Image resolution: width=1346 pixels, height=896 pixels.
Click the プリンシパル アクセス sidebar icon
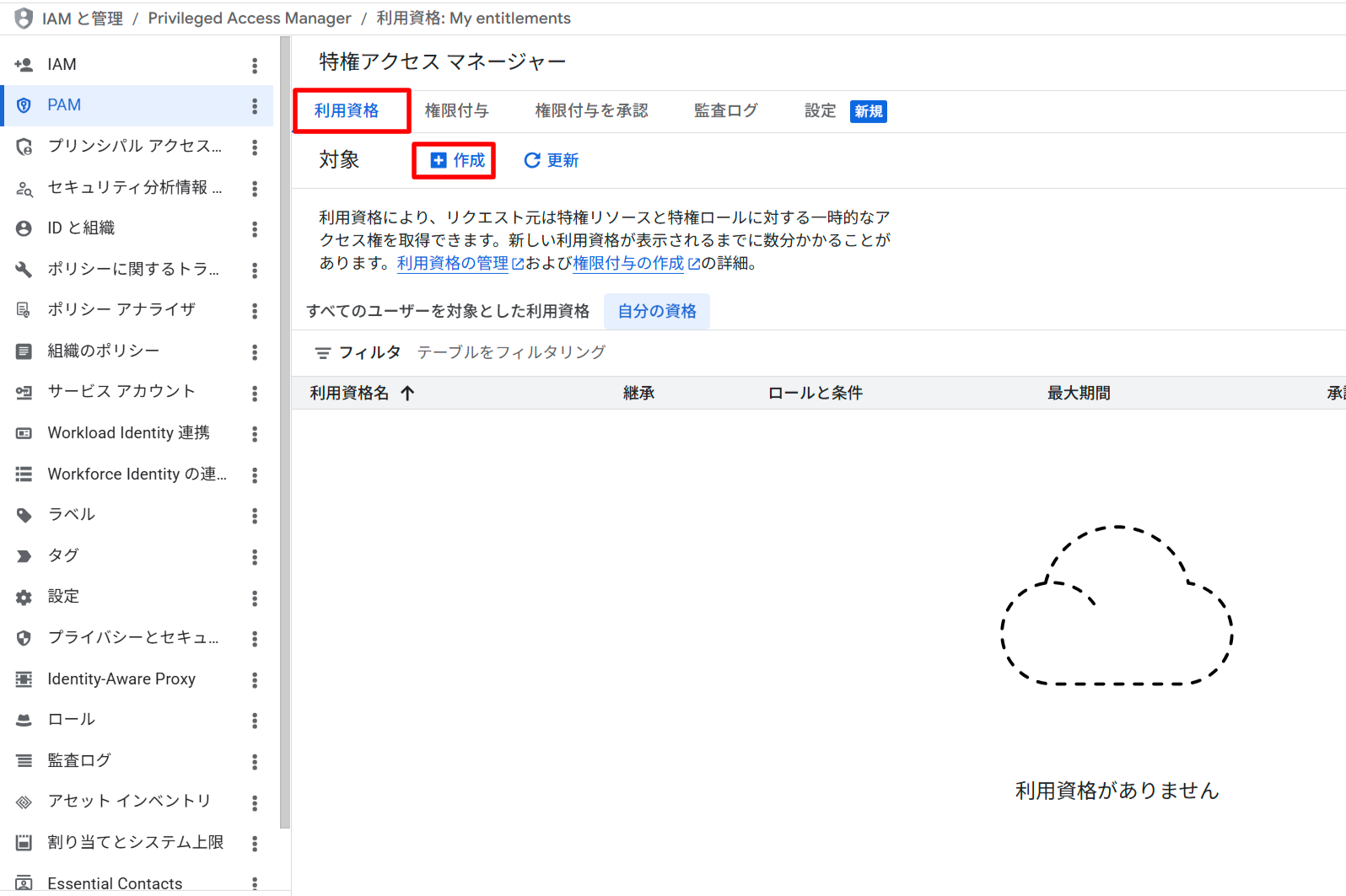[x=24, y=147]
